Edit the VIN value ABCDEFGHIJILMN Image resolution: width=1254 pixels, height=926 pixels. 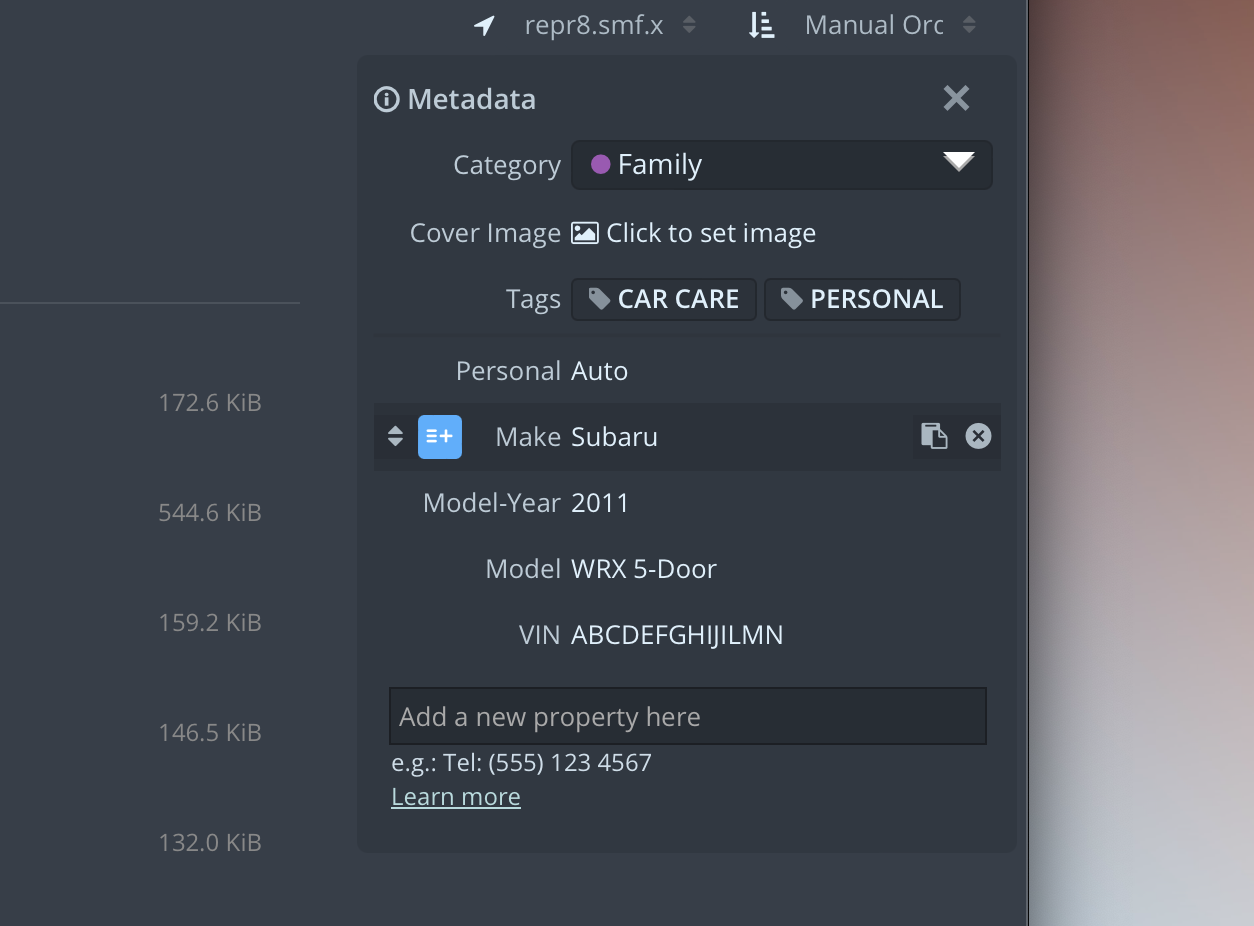(x=677, y=635)
